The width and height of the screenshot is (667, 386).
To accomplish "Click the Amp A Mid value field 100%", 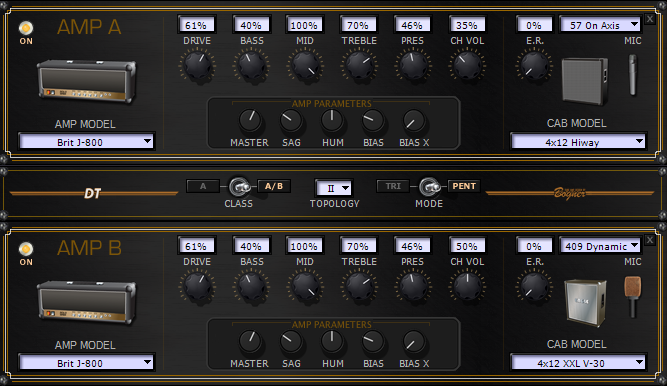I will (304, 25).
